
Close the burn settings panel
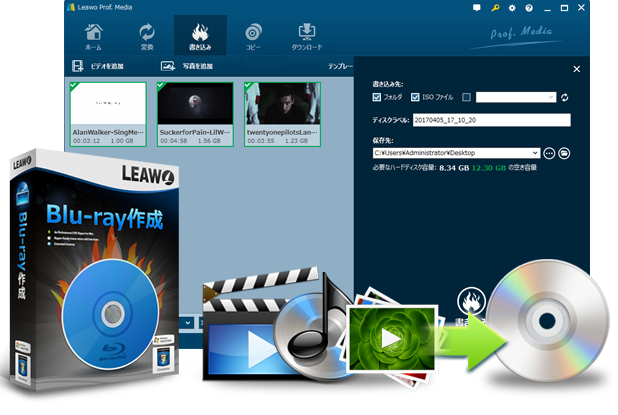[577, 69]
